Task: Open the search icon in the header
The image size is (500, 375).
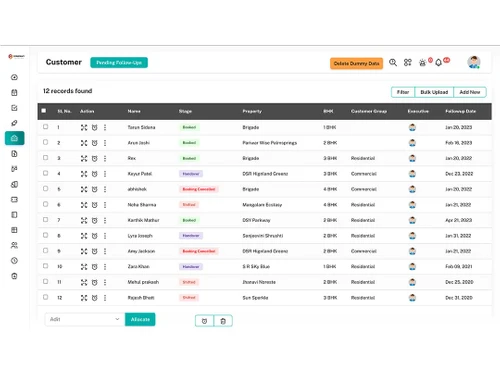Action: (393, 62)
